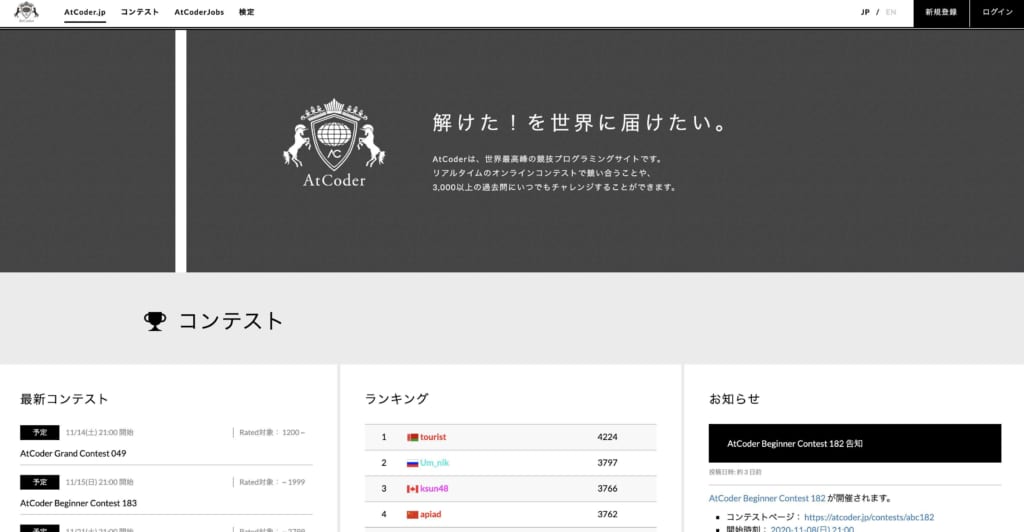Screen dimensions: 1024x532
Task: Open tourist's profile in the ranking
Action: [433, 437]
